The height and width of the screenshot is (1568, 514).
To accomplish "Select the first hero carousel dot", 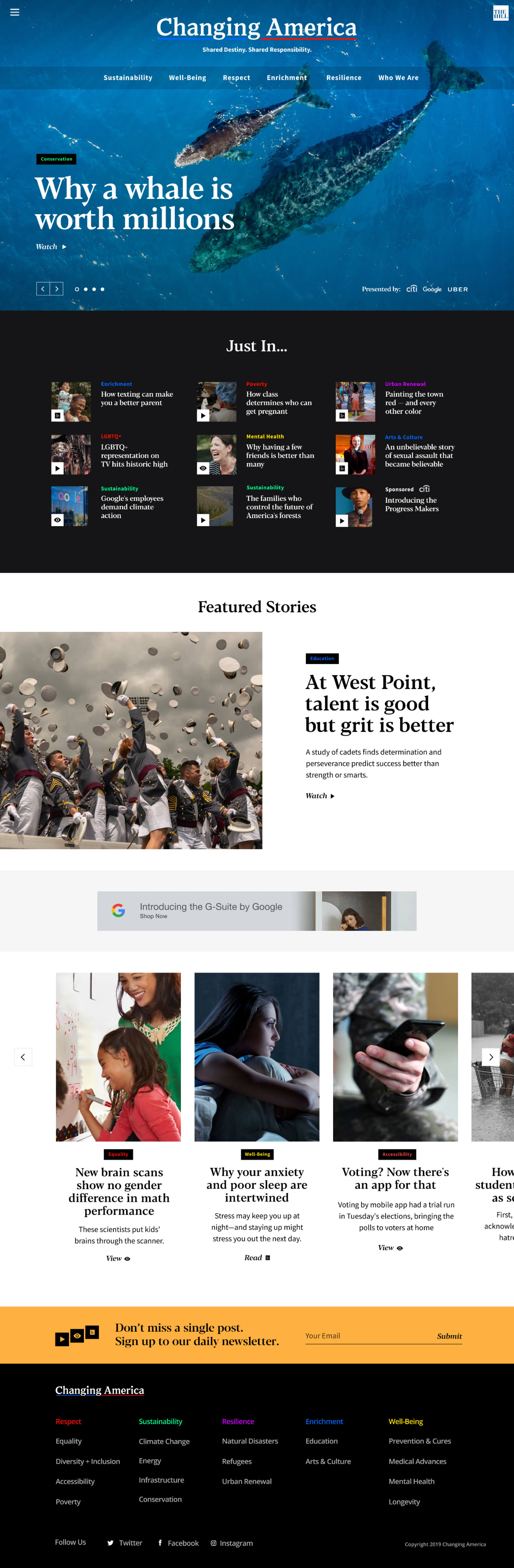I will (x=77, y=289).
